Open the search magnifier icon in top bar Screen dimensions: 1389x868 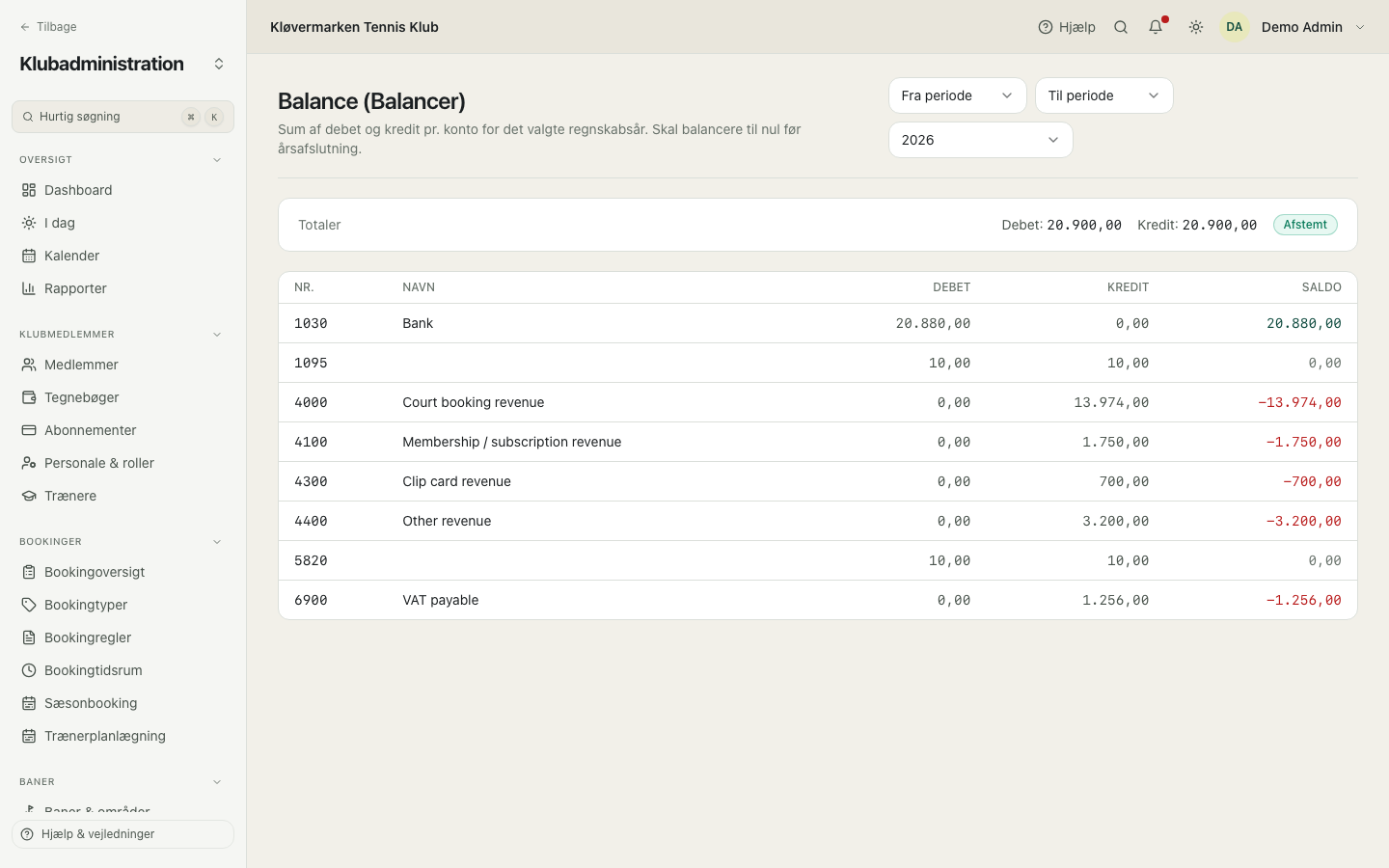tap(1121, 27)
